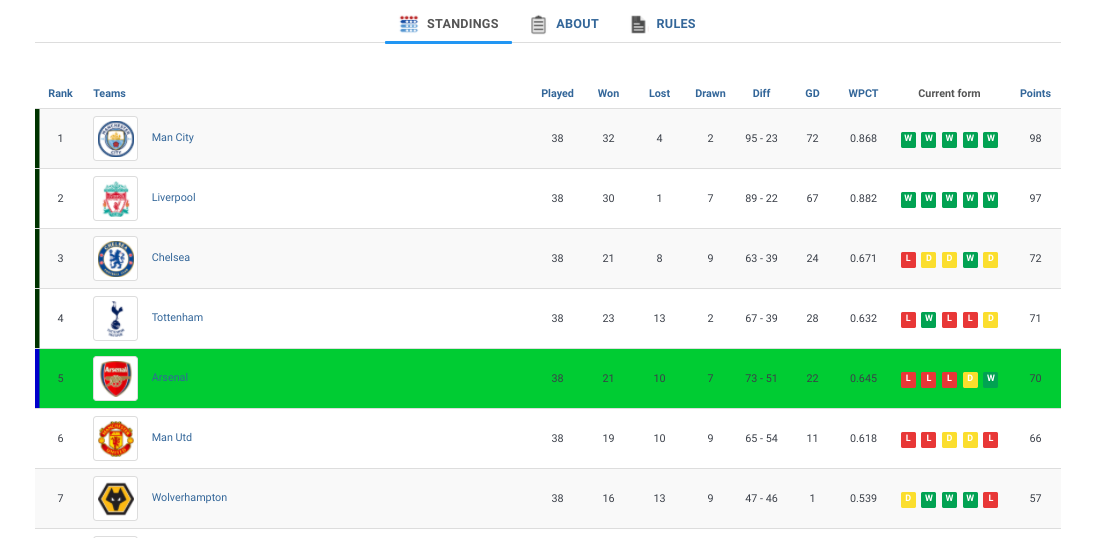This screenshot has height=538, width=1110.
Task: Click the Arsenal club crest
Action: click(115, 378)
